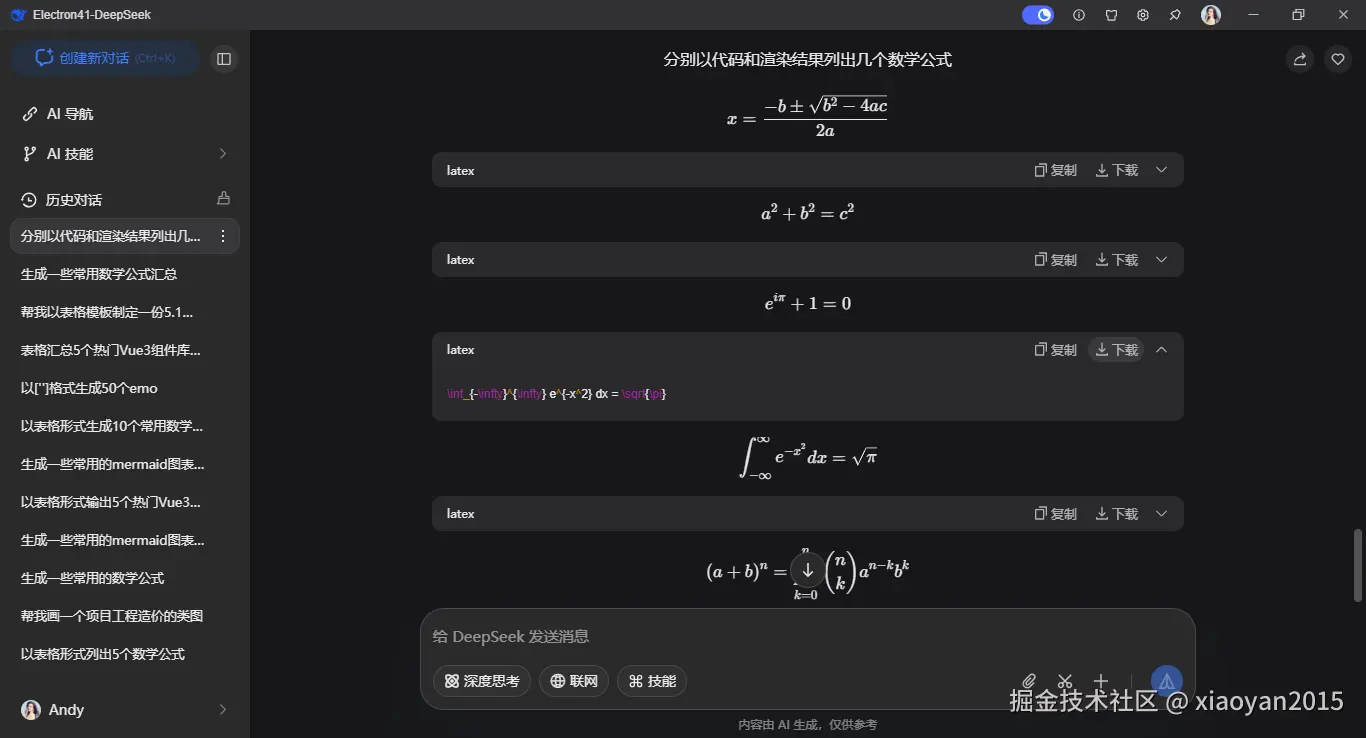The image size is (1366, 738).
Task: Click the theme outfit icon in title bar
Action: (1111, 15)
